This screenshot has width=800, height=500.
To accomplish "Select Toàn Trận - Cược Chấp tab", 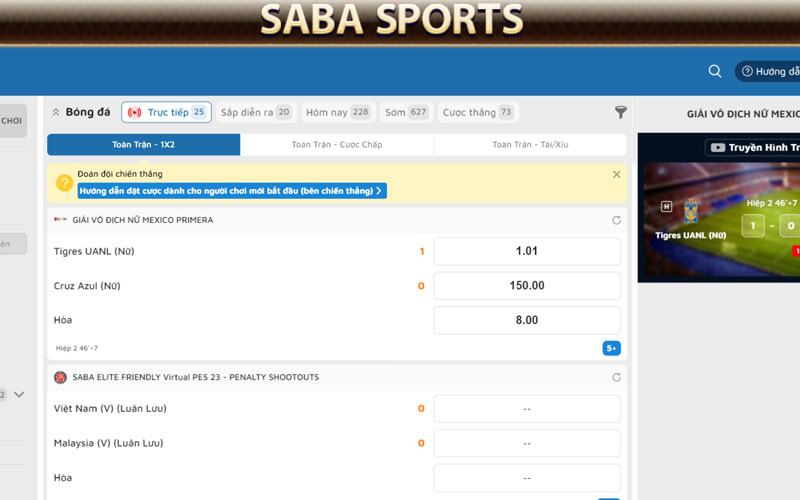I will 337,144.
